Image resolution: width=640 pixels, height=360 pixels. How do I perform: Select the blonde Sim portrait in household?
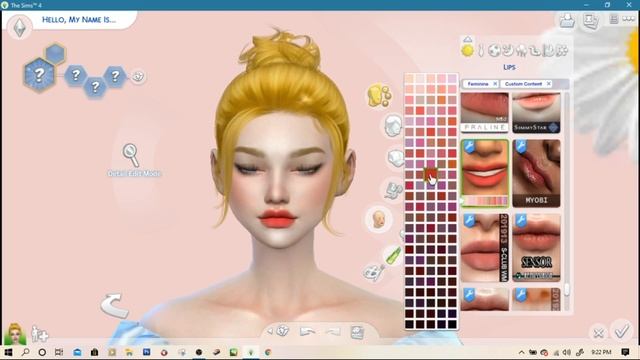15,334
